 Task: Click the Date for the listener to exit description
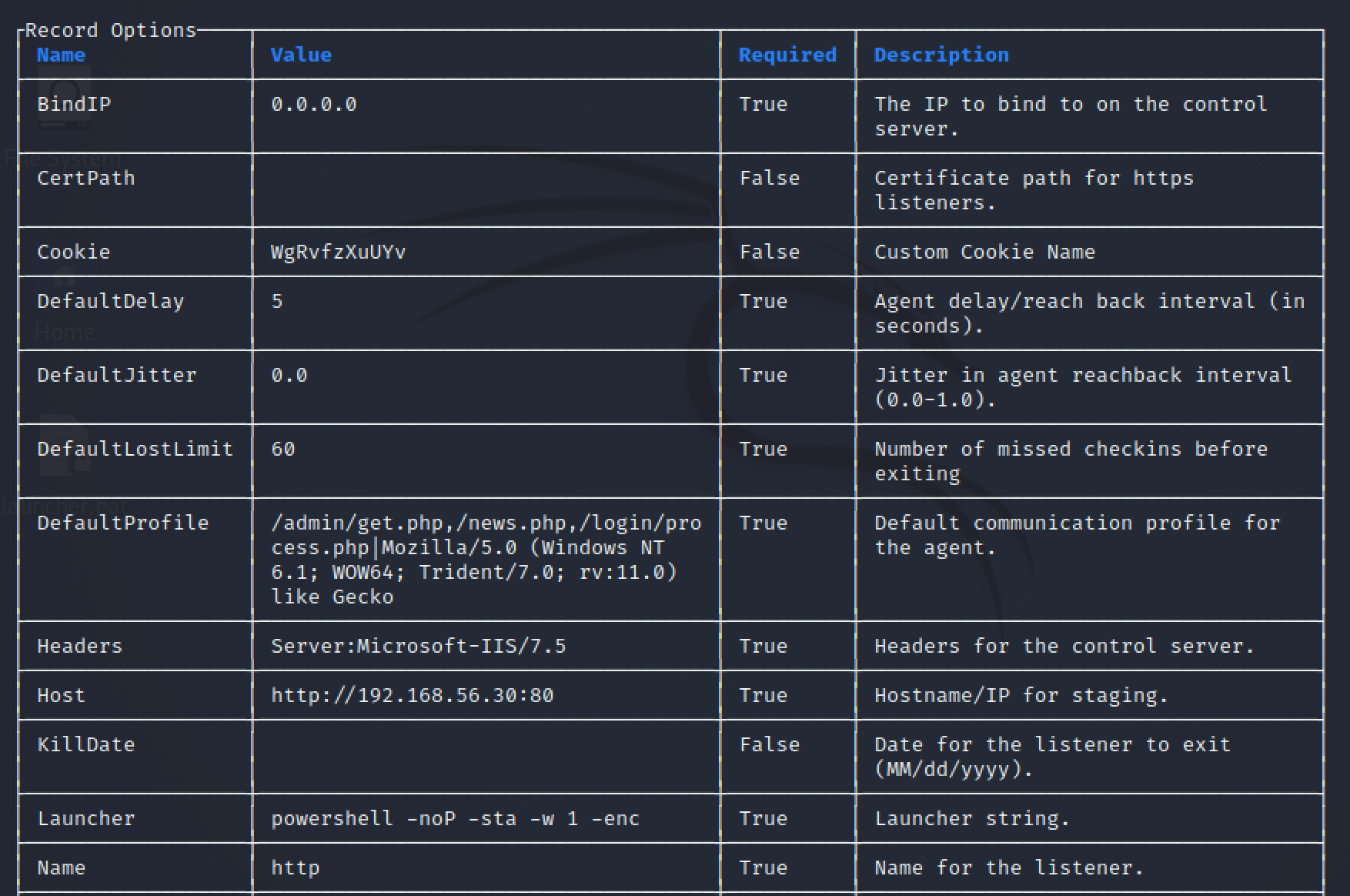click(x=1052, y=757)
